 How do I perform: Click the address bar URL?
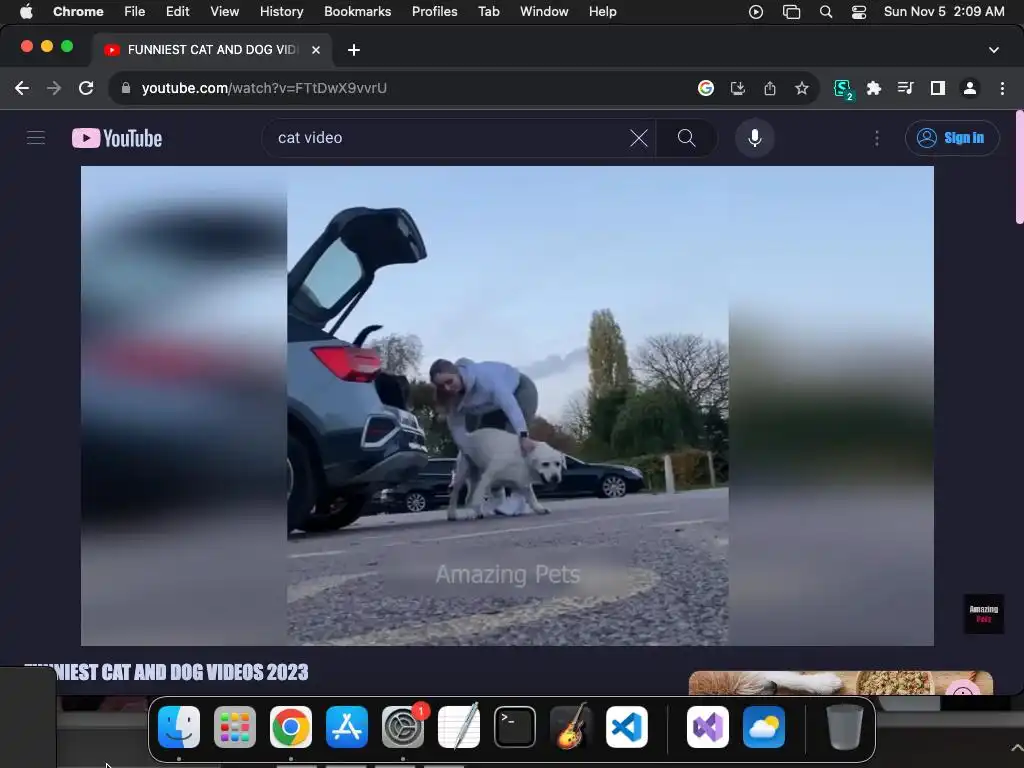(x=264, y=88)
